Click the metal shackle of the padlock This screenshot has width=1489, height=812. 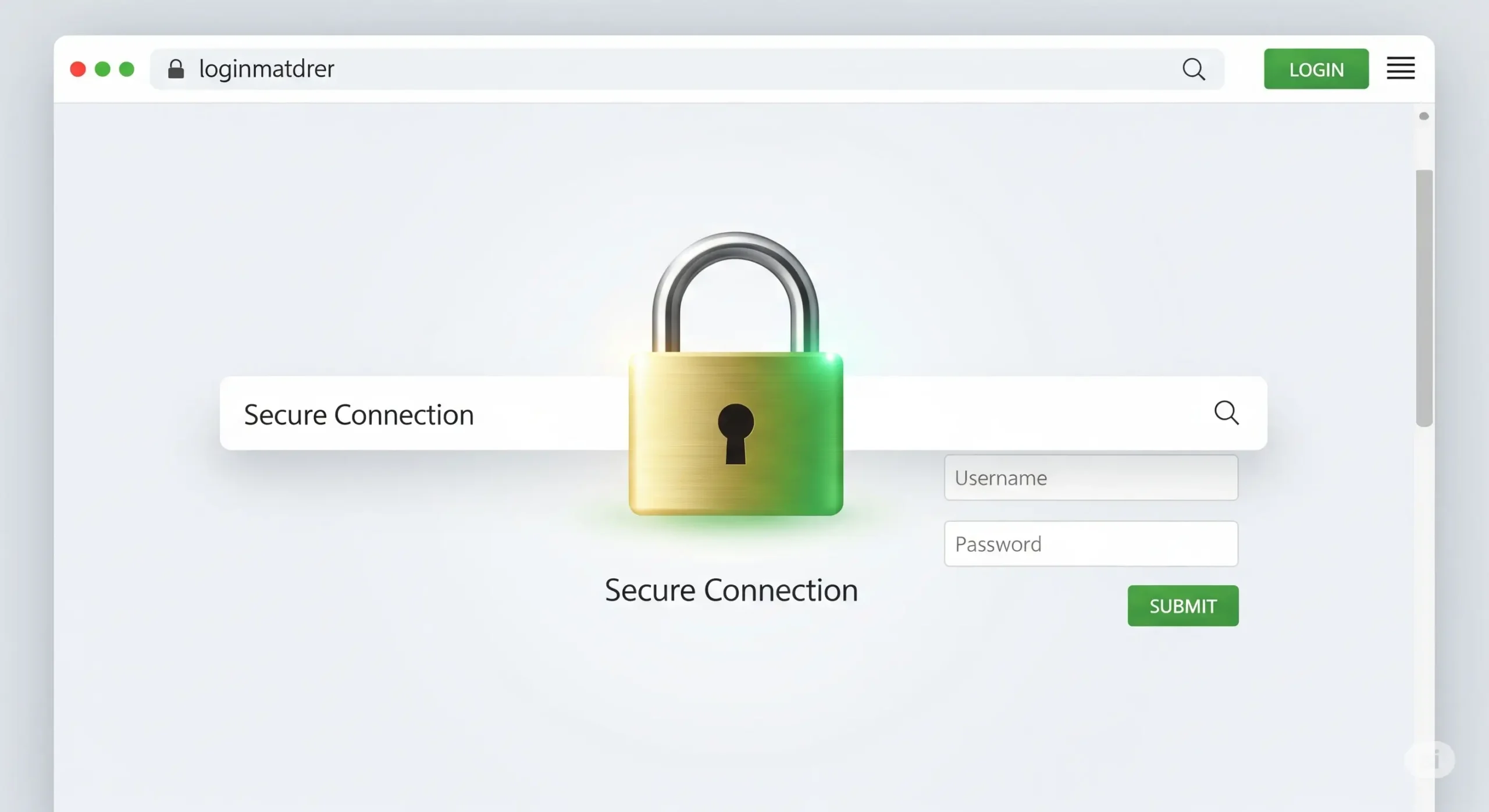(735, 244)
